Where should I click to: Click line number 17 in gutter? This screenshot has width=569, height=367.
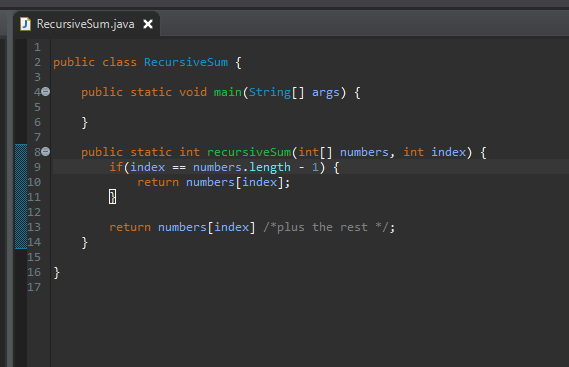pos(34,287)
